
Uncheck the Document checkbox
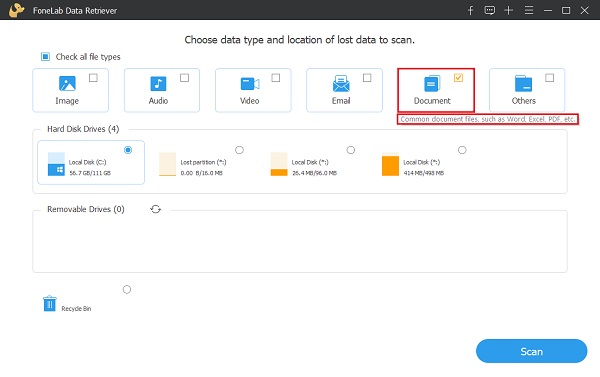(458, 78)
